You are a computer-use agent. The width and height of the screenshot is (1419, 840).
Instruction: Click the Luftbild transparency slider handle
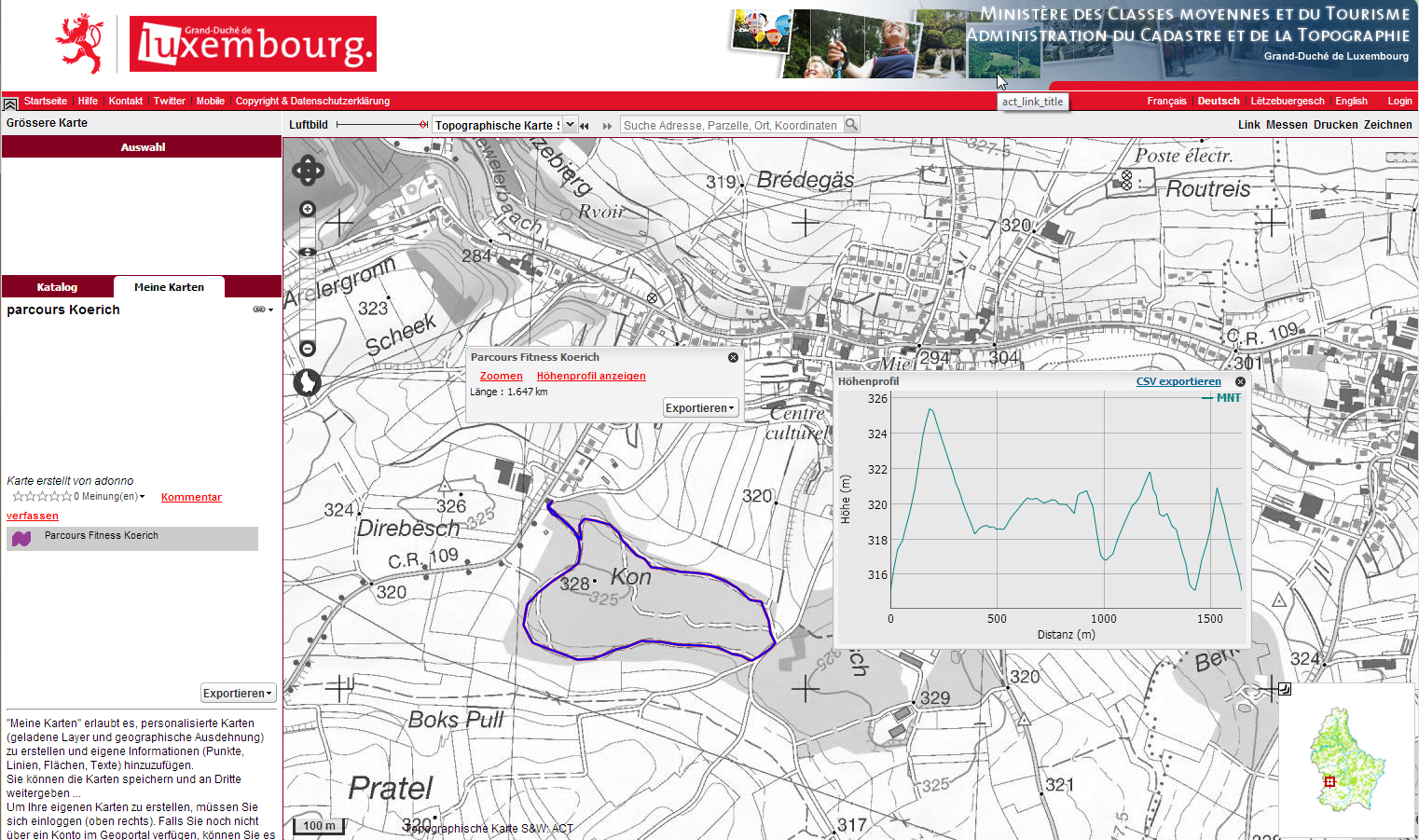pos(423,125)
